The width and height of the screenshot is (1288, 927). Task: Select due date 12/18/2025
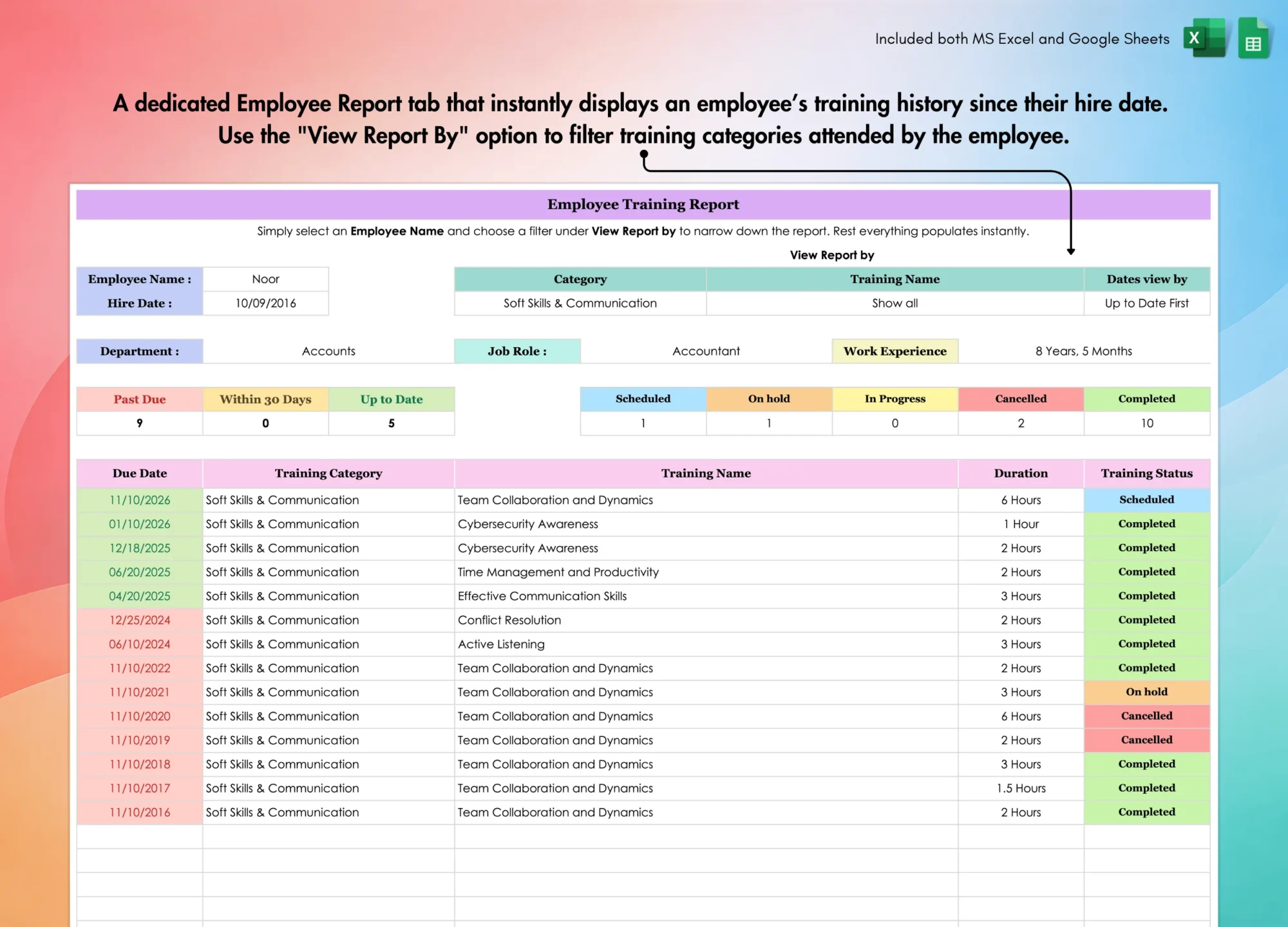140,548
